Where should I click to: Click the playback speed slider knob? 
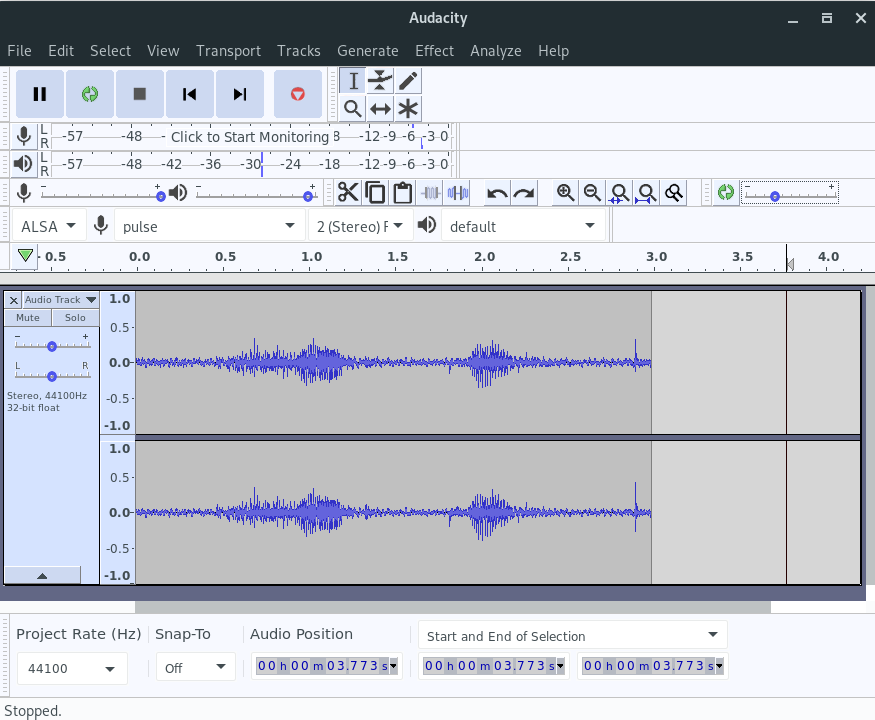[775, 196]
